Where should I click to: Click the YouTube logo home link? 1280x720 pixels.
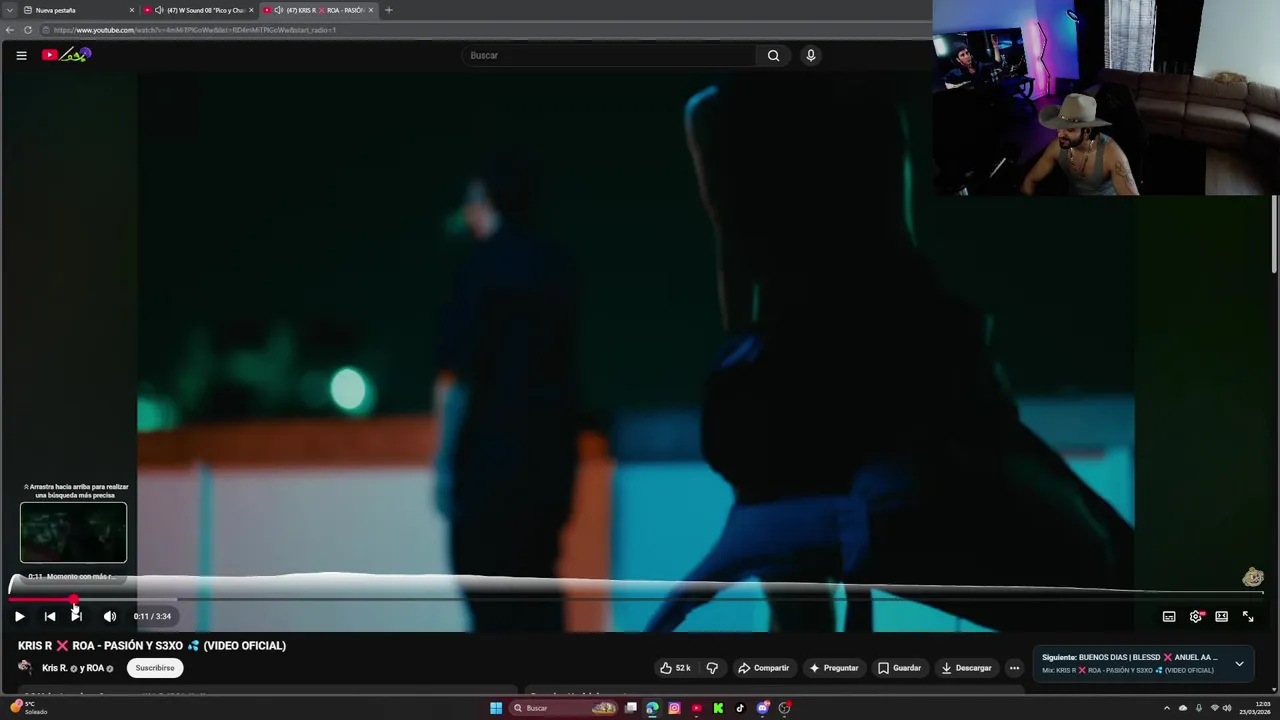[66, 55]
